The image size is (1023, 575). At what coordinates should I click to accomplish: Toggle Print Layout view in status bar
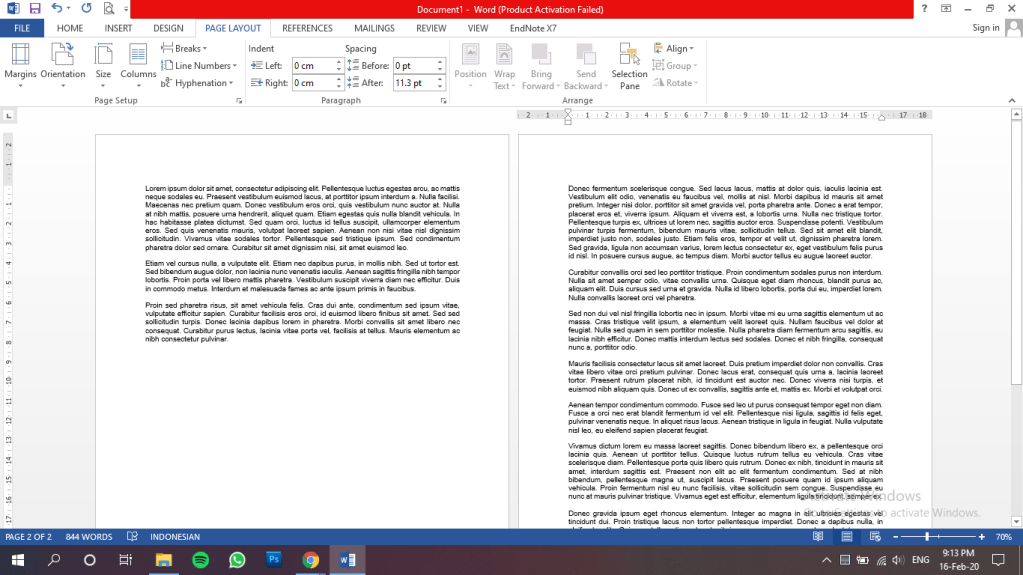coord(846,537)
